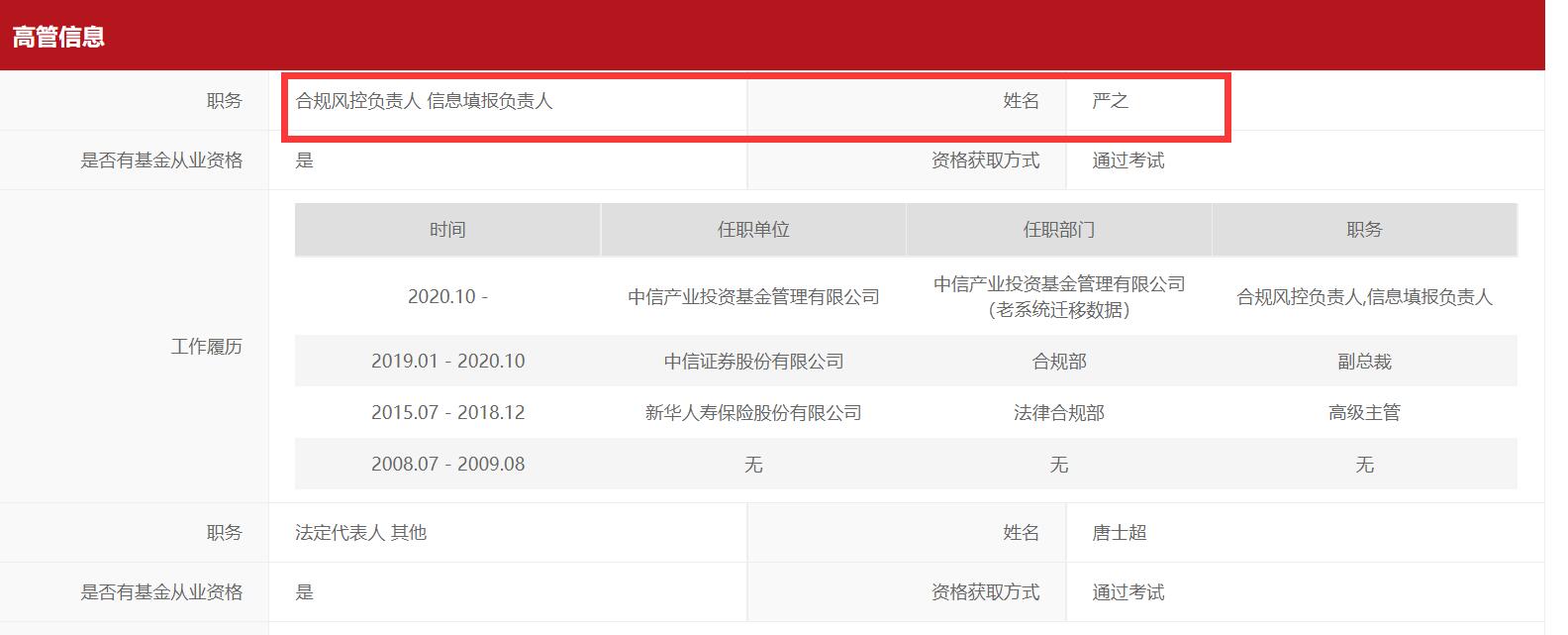Click 中信产业投资基金管理有限公司 in the employer column
Image resolution: width=1568 pixels, height=635 pixels.
pyautogui.click(x=753, y=297)
